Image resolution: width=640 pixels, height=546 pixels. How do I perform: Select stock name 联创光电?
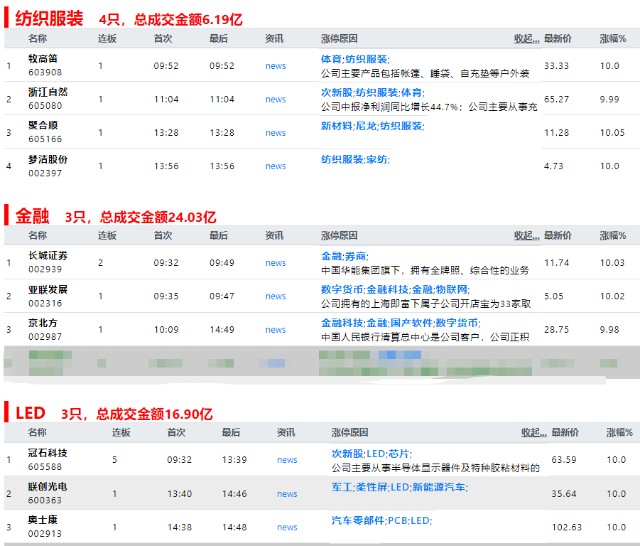(x=48, y=487)
